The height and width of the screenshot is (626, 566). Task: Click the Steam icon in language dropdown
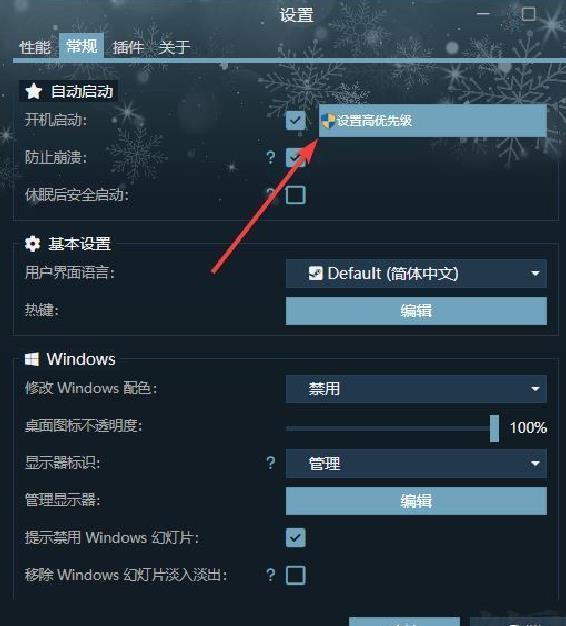315,273
